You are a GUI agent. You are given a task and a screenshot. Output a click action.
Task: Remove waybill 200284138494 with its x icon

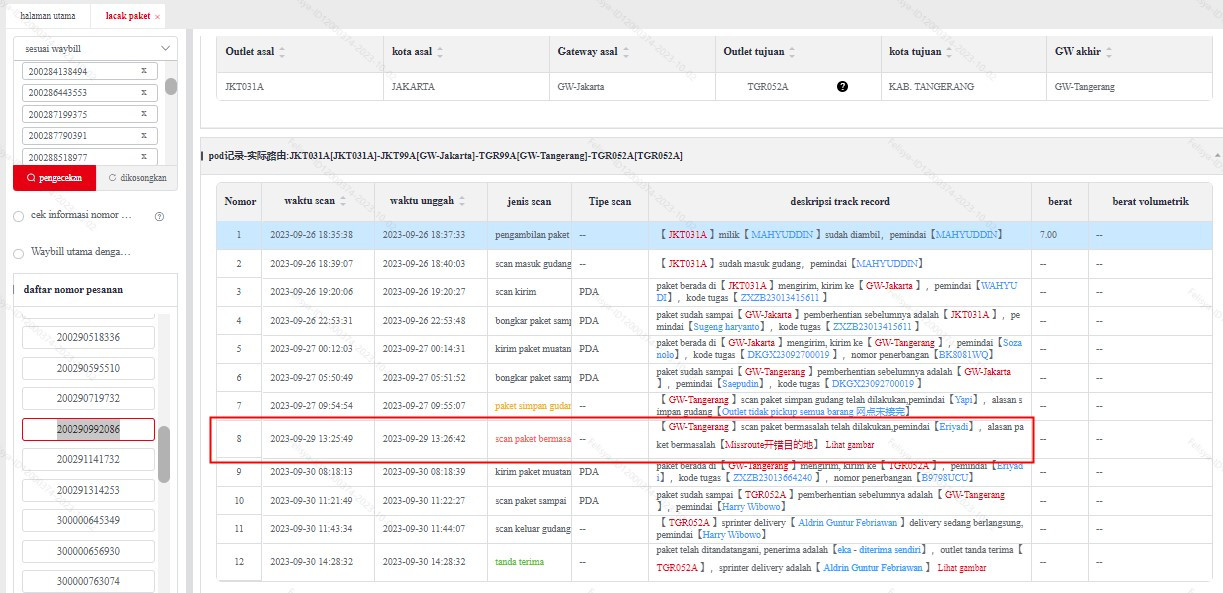[144, 71]
